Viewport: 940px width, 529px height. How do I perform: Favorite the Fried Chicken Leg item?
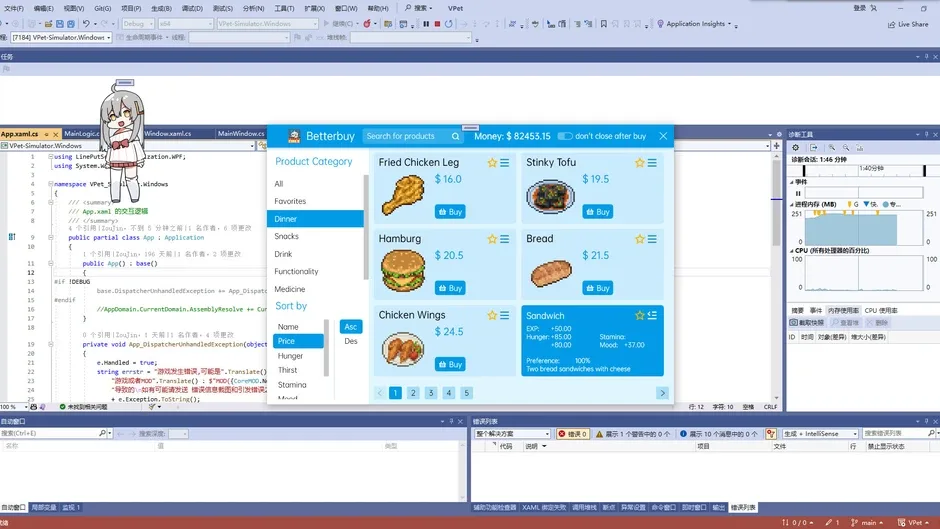point(492,163)
